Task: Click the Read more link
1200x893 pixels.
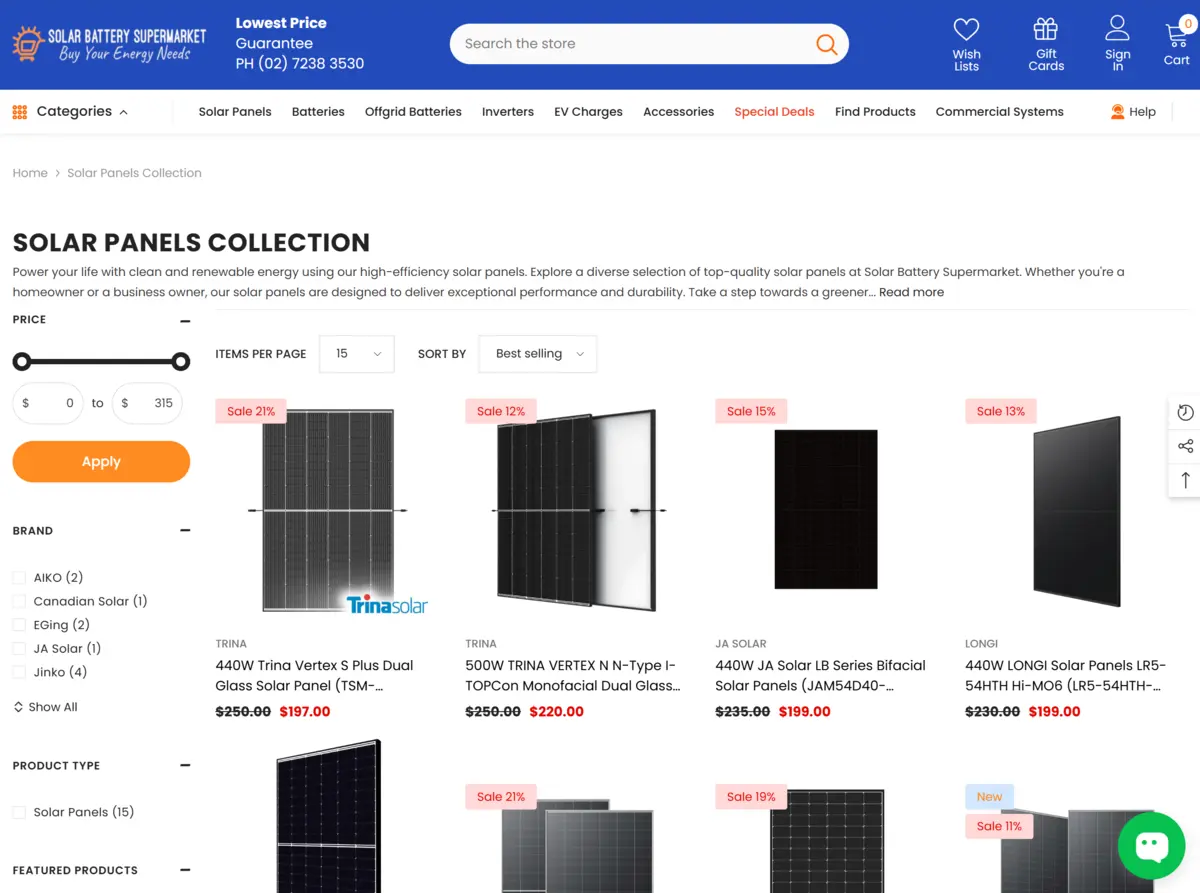Action: (x=911, y=292)
